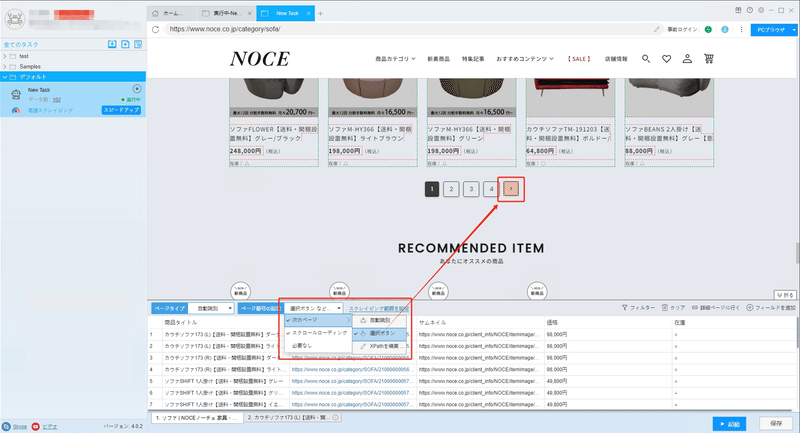Click the import task icon beside 全てのタスク
This screenshot has width=800, height=433.
[112, 44]
